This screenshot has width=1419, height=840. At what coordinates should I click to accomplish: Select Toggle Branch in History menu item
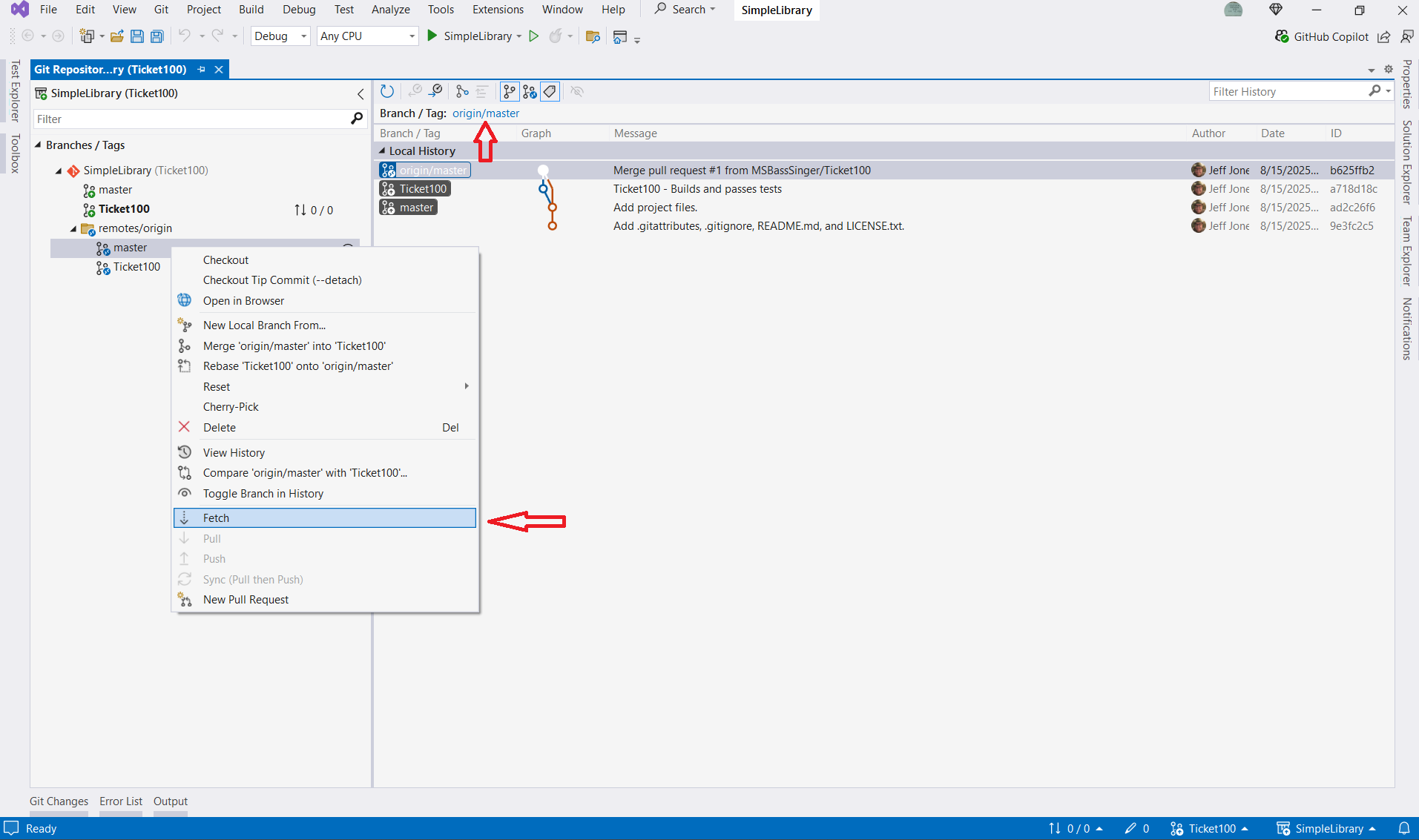tap(325, 493)
